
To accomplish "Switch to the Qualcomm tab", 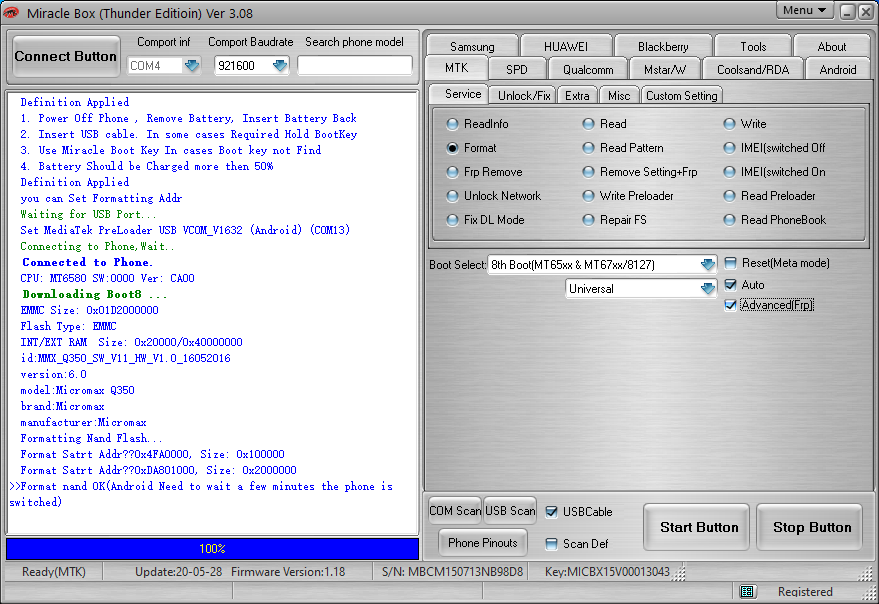I will pos(588,70).
